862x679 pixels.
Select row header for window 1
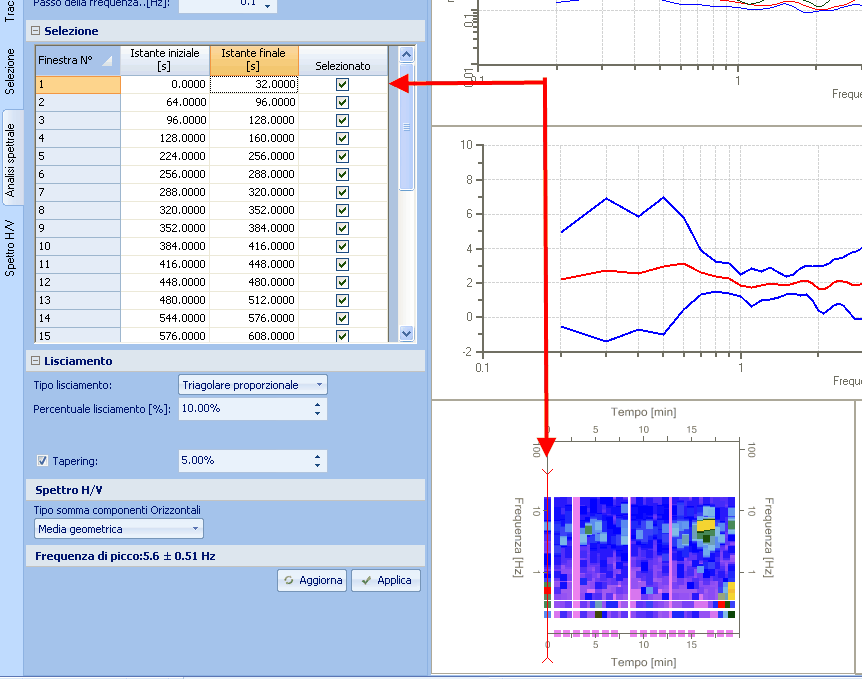[78, 84]
